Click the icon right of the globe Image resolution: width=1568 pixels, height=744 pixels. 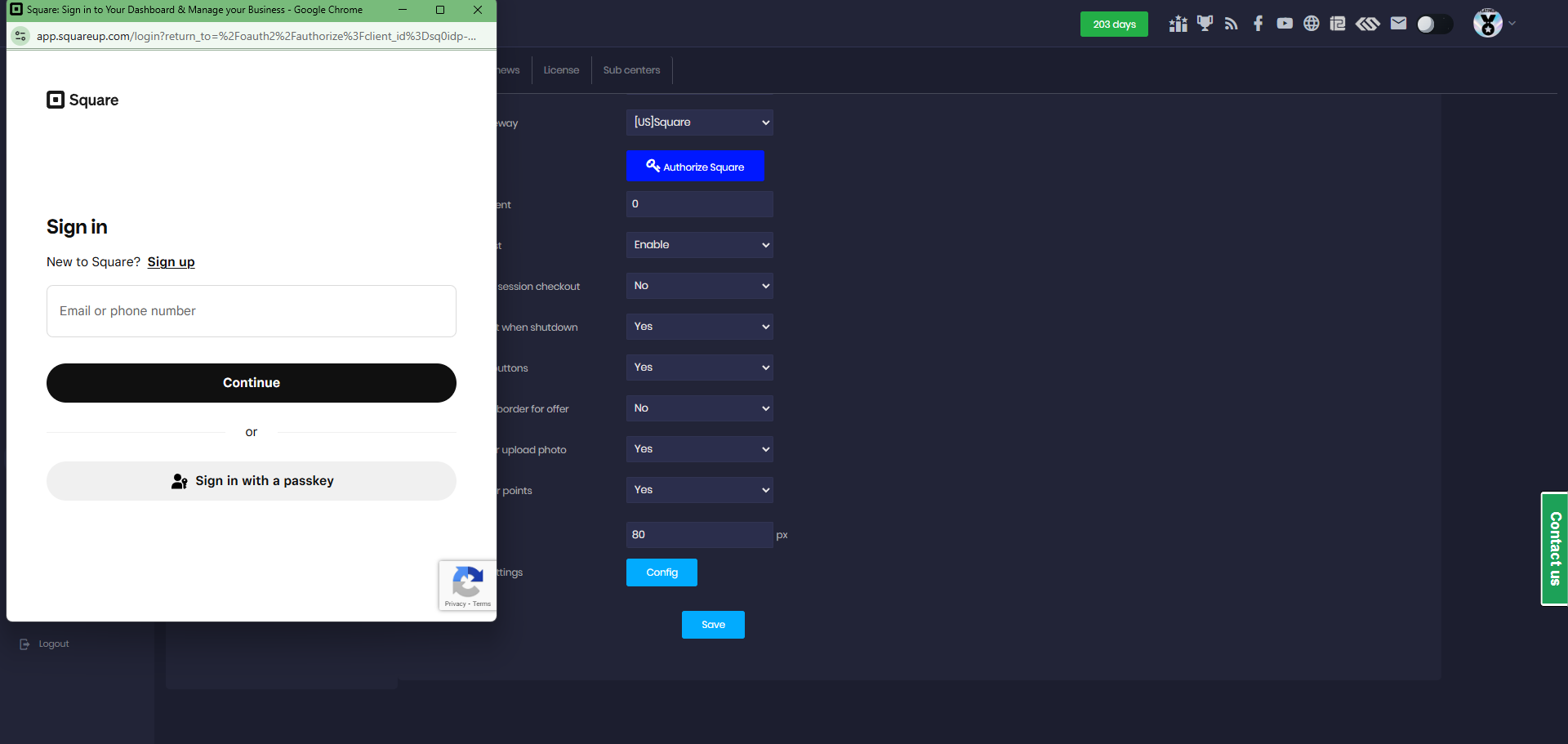[1338, 24]
